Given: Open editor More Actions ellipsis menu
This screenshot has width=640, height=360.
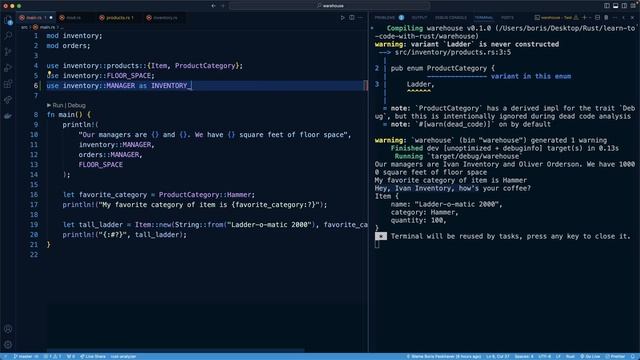Looking at the screenshot, I should click(360, 18).
